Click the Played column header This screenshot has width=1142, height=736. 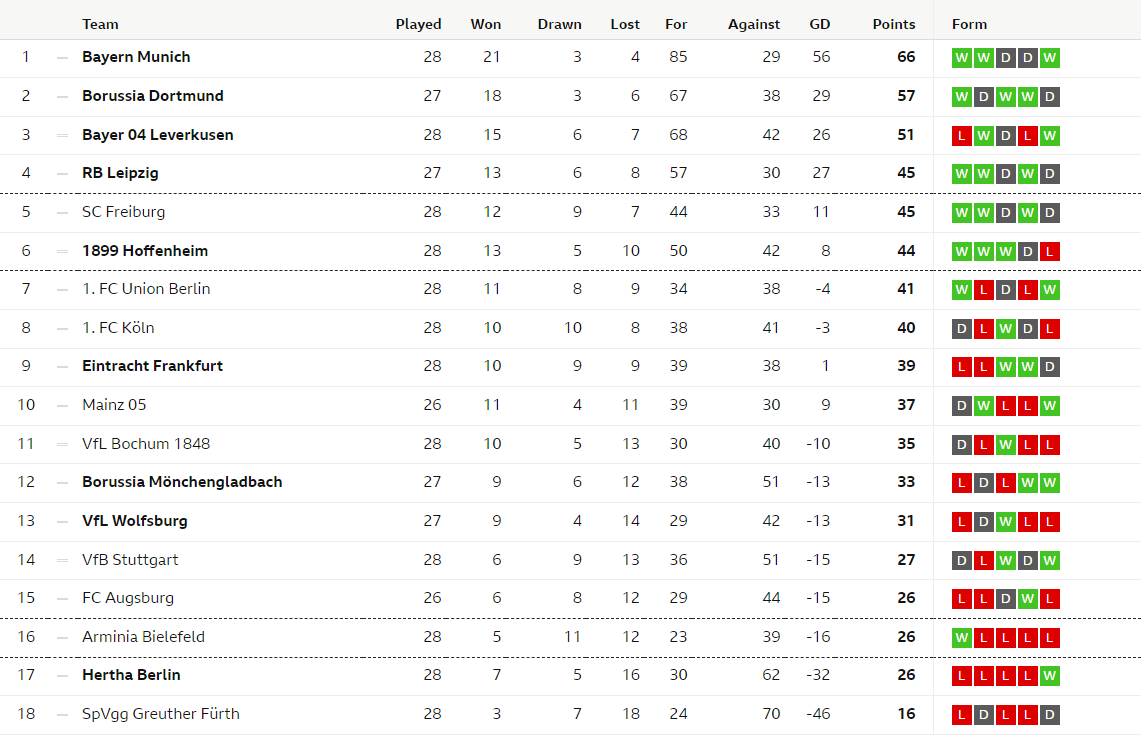point(419,24)
